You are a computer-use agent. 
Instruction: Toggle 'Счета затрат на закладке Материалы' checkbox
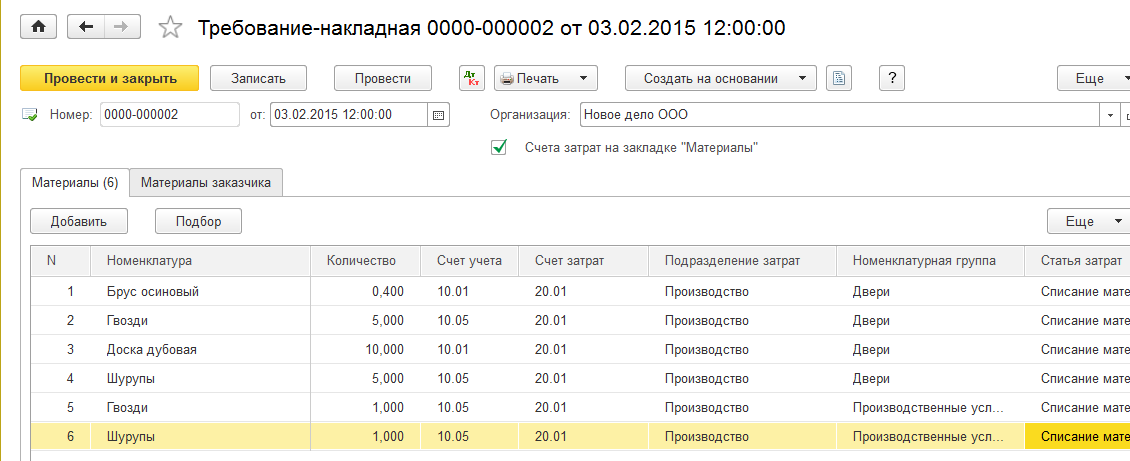[x=499, y=148]
